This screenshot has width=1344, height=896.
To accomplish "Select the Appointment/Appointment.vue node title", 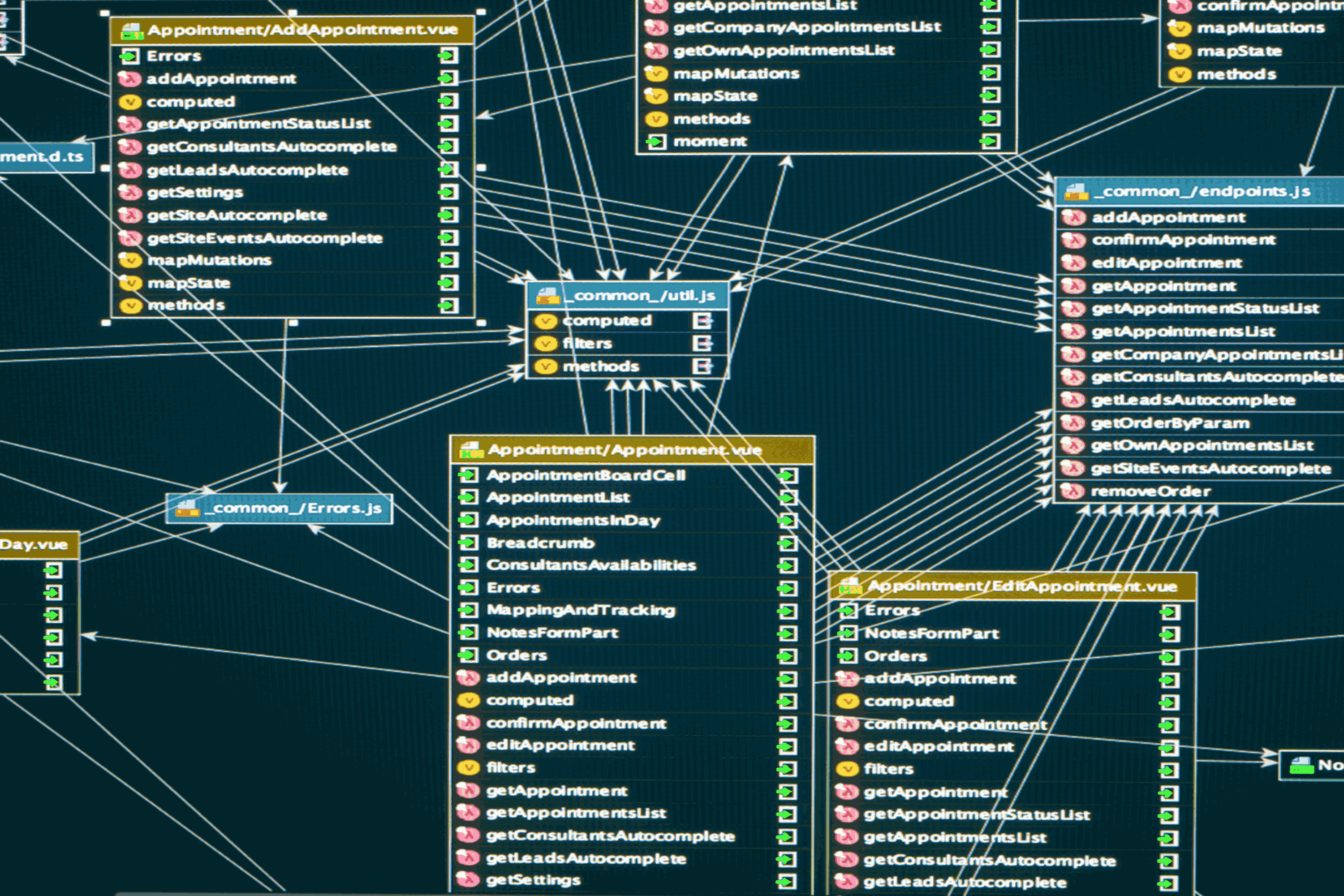I will coord(625,450).
